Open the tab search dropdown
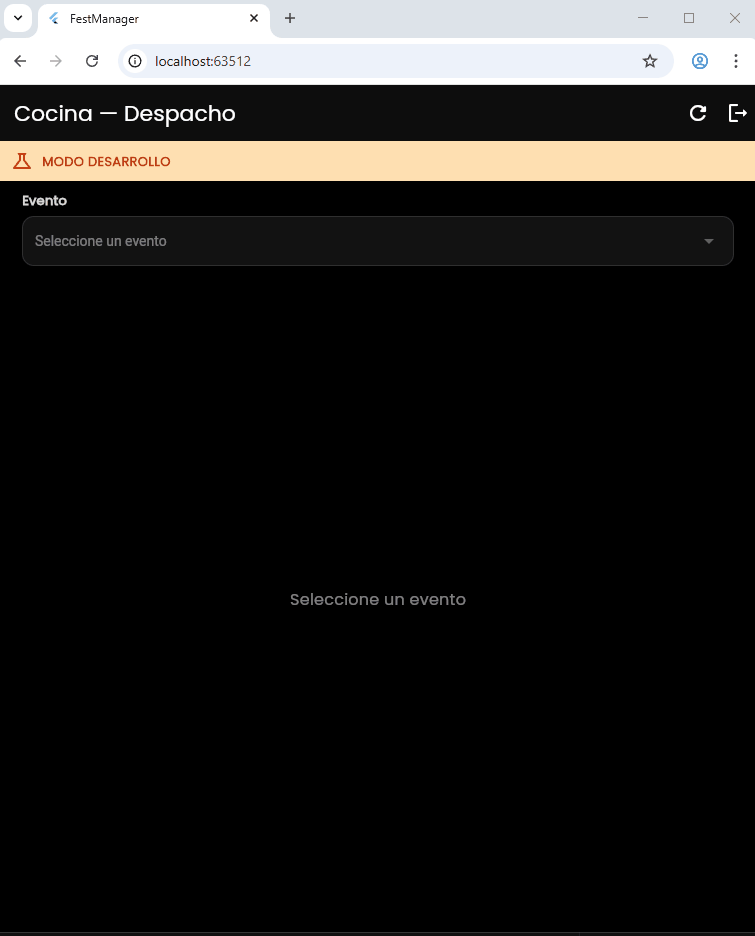Screen dimensions: 755x936 pos(18,19)
